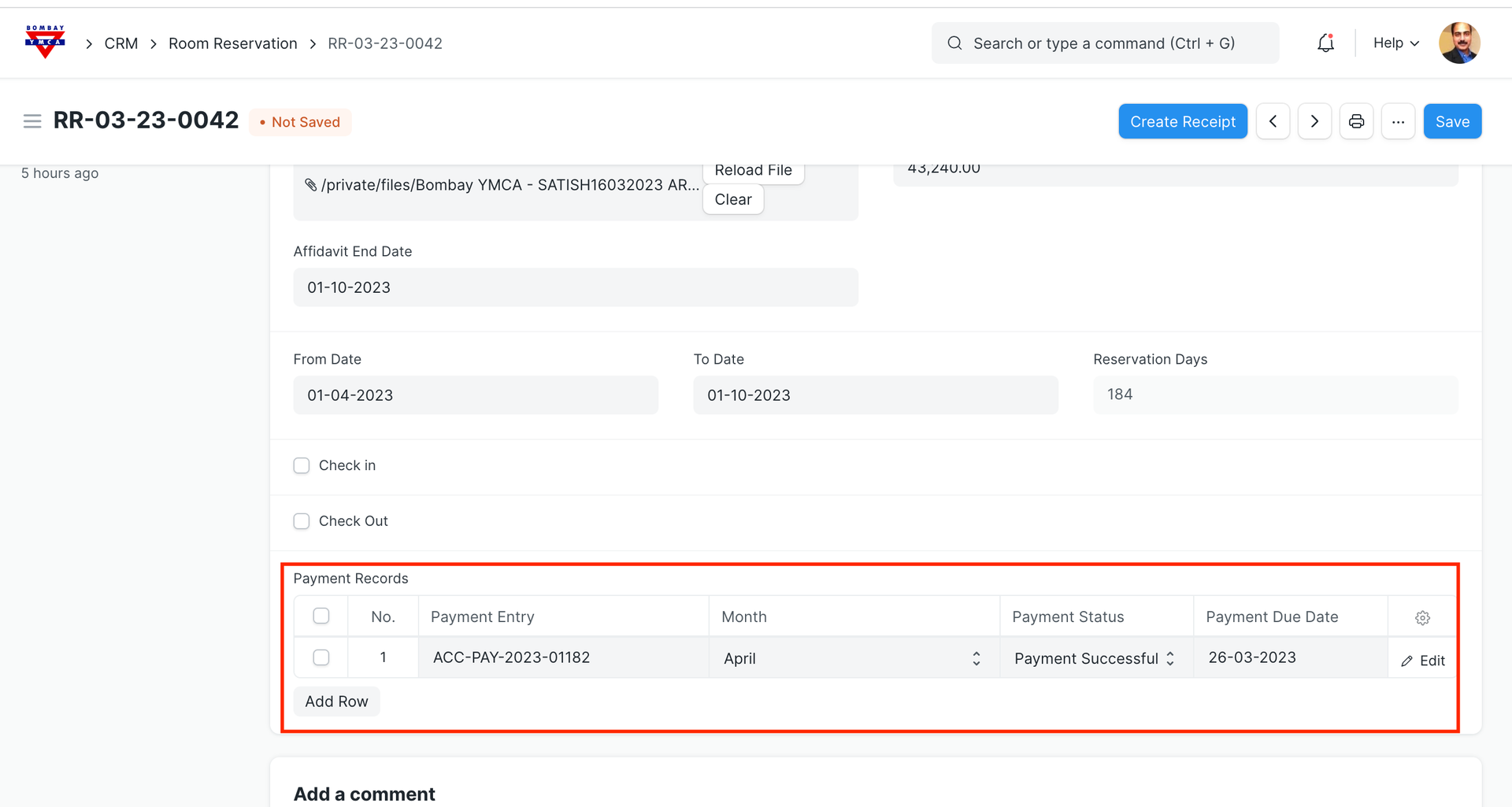Select payment row 1 checkbox
The height and width of the screenshot is (807, 1512).
point(321,657)
